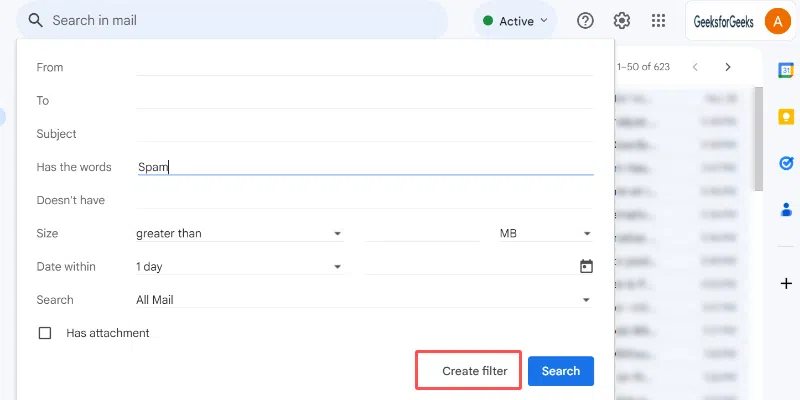Open the Google apps grid
Image resolution: width=800 pixels, height=400 pixels.
click(659, 20)
